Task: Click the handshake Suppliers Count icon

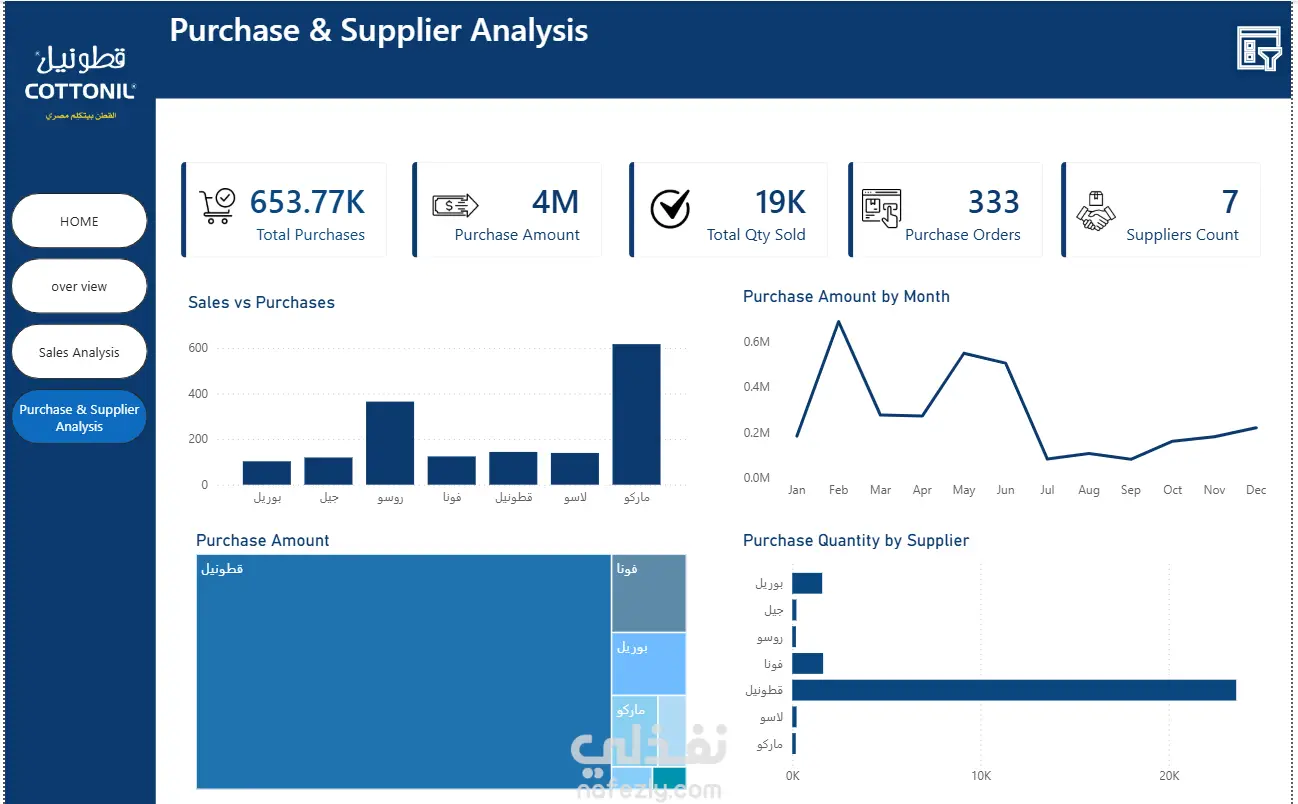Action: (x=1096, y=211)
